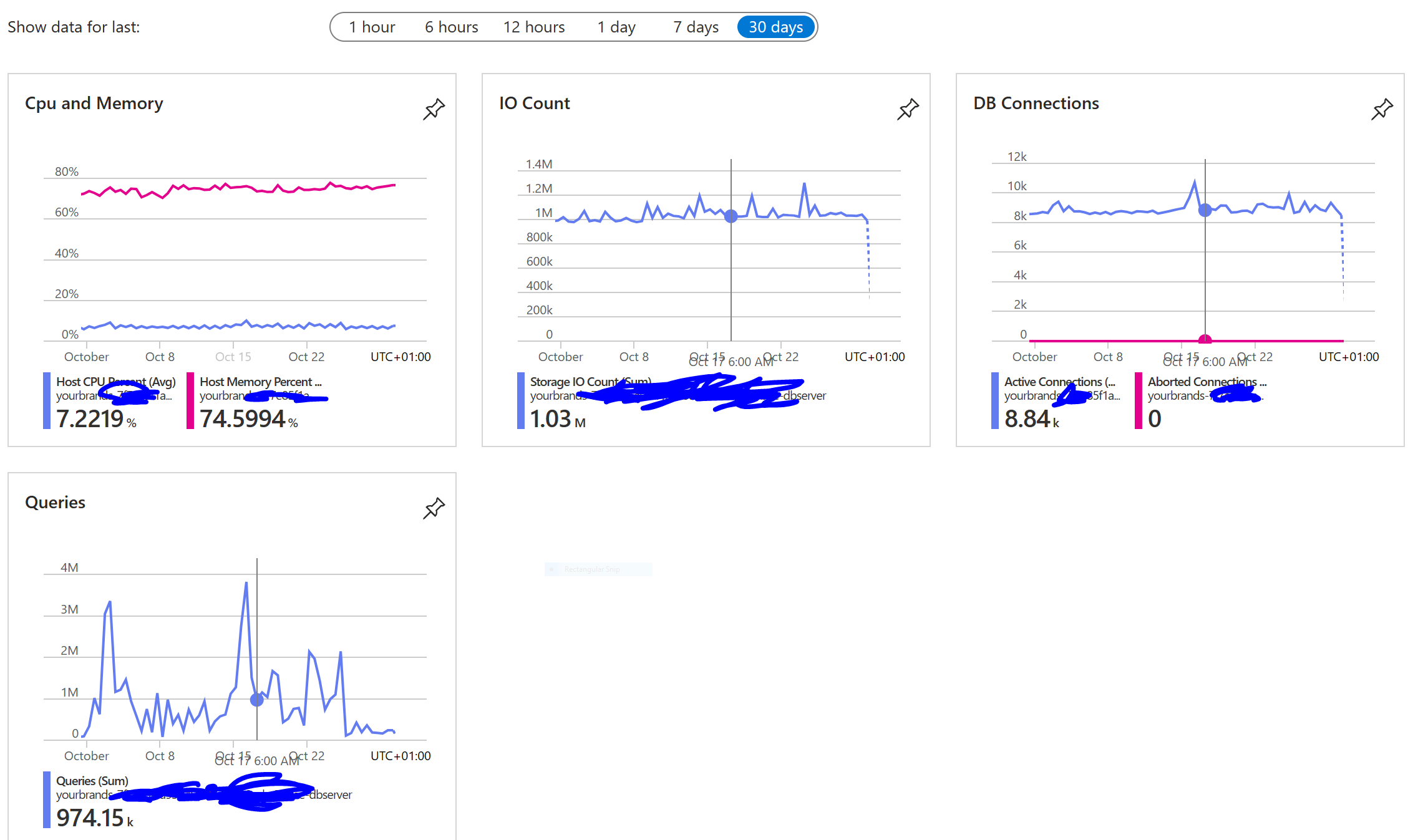The height and width of the screenshot is (840, 1418).
Task: Choose the 12 hours time range
Action: [534, 27]
